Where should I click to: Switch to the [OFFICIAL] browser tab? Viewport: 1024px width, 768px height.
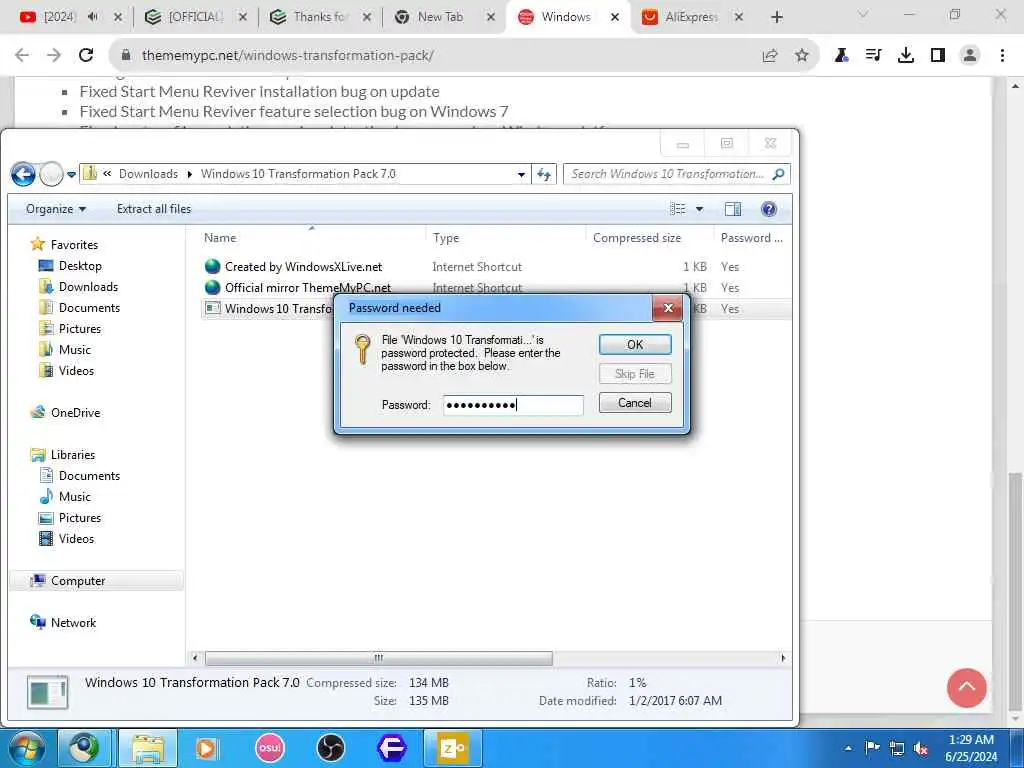195,17
